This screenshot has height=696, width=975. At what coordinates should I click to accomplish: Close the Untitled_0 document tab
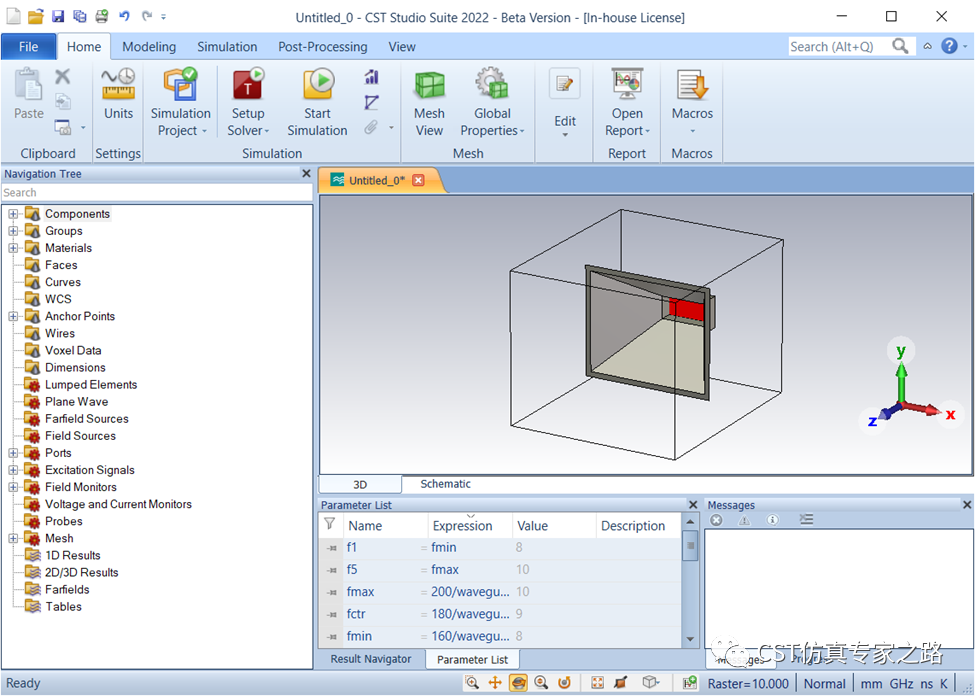[418, 180]
